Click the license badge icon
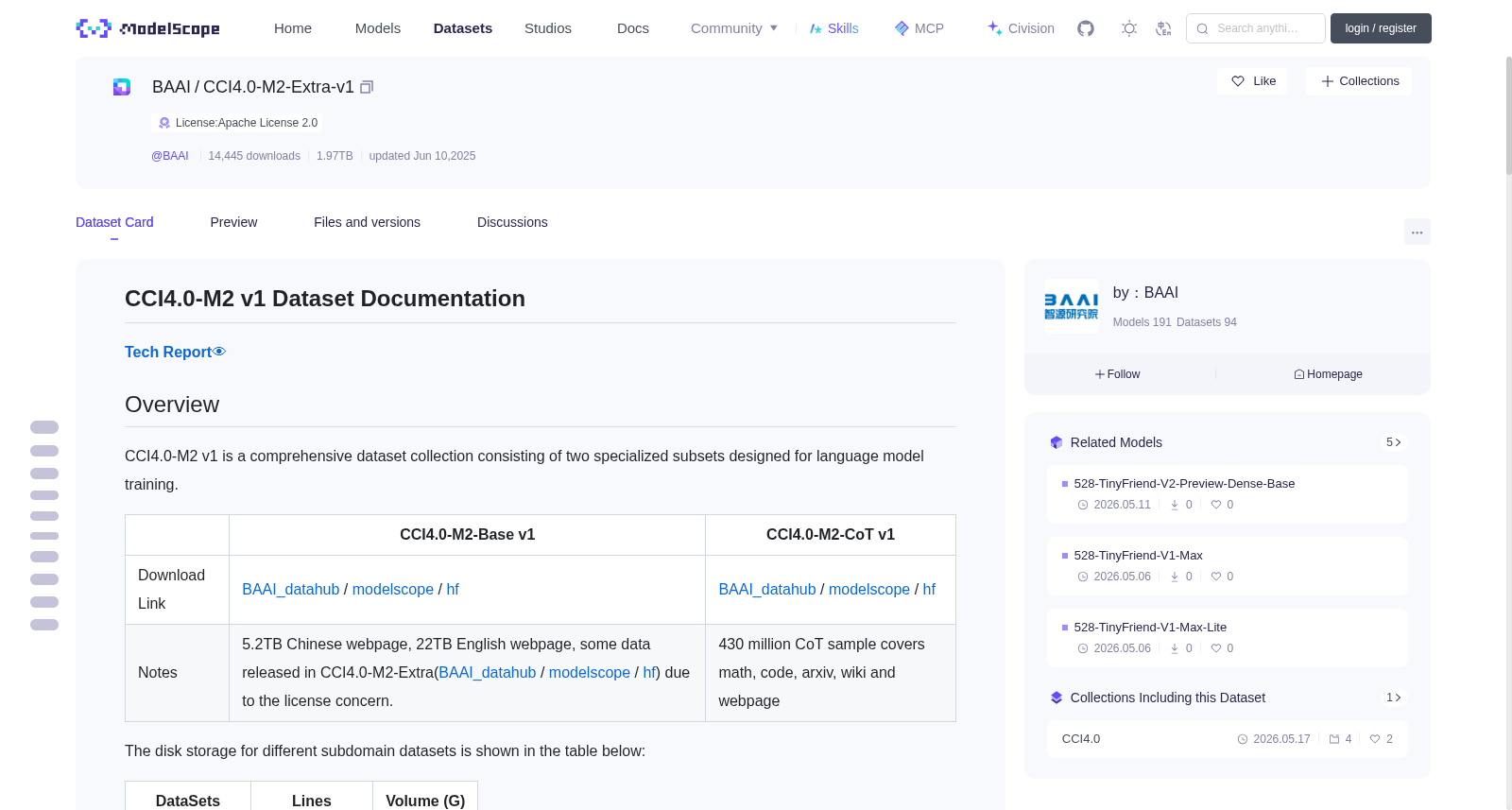The image size is (1512, 810). 164,123
